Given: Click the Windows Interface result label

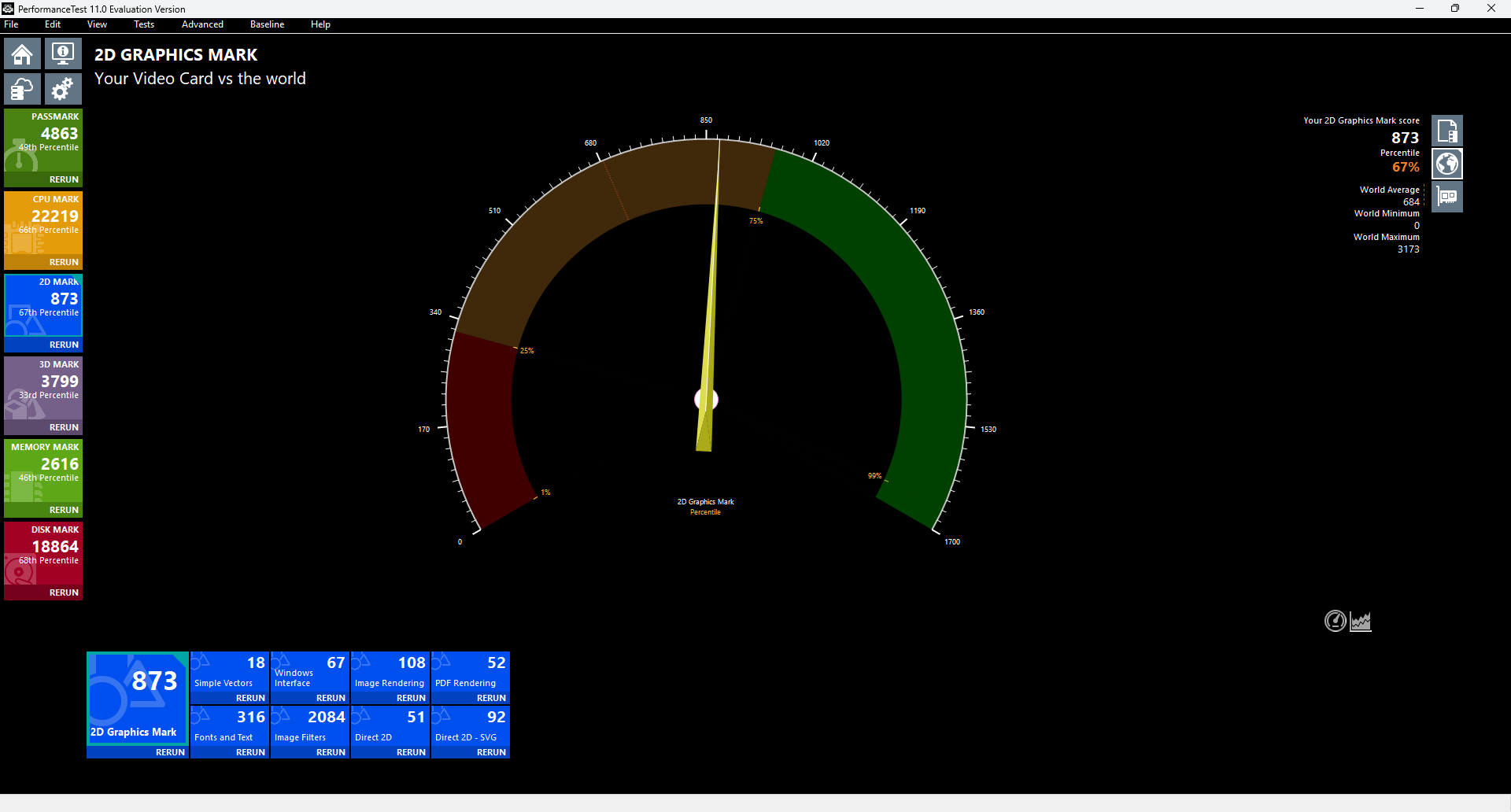Looking at the screenshot, I should tap(294, 678).
